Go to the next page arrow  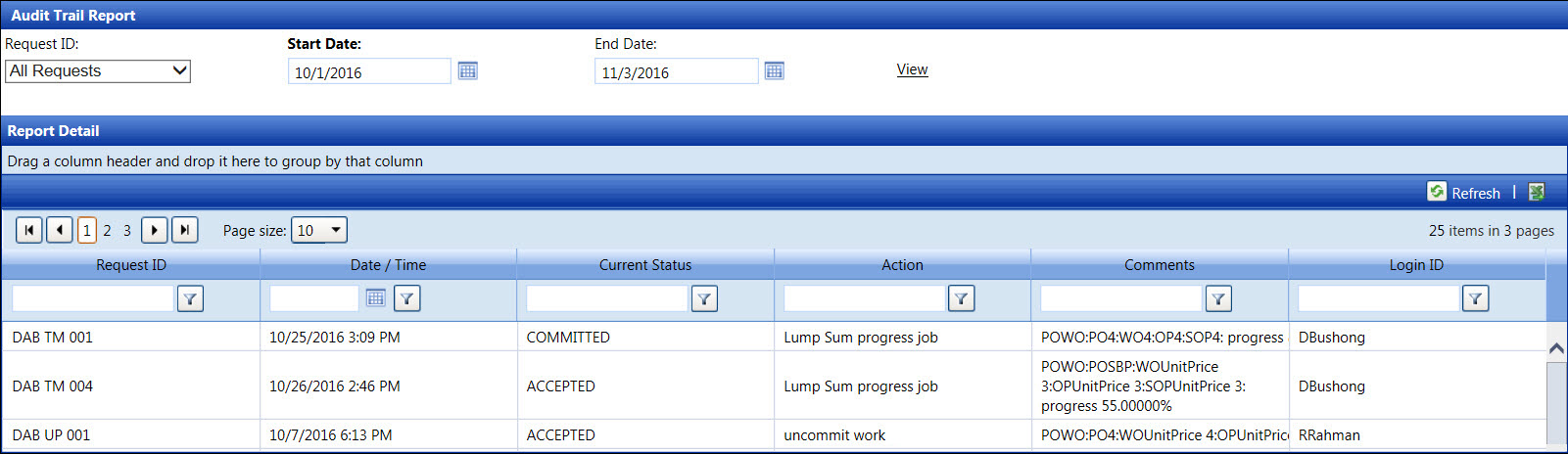pyautogui.click(x=155, y=230)
